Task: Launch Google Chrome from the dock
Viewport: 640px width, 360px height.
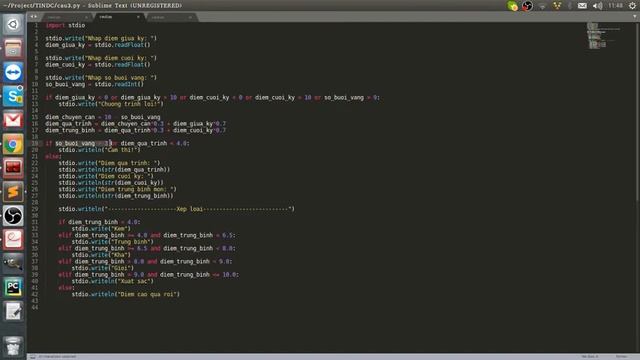Action: tap(13, 144)
